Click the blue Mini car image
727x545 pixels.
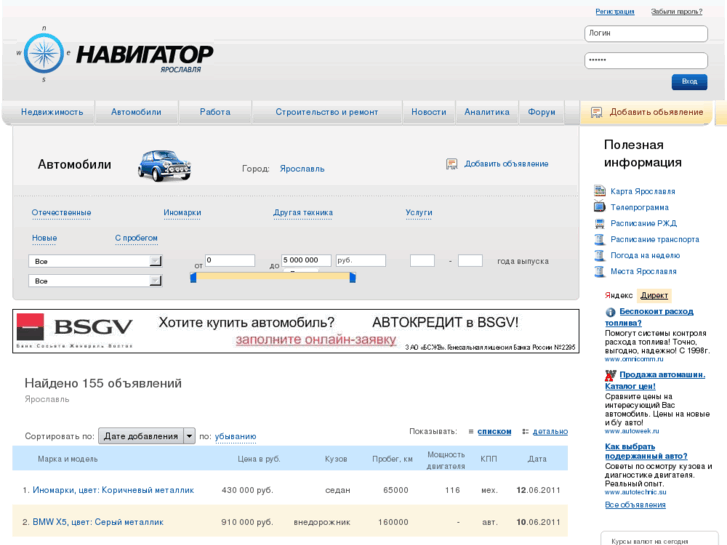pos(164,165)
